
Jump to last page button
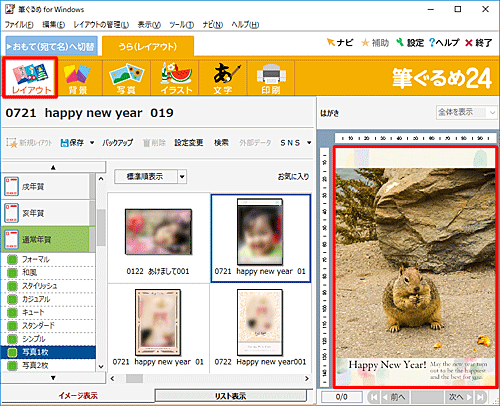480,397
